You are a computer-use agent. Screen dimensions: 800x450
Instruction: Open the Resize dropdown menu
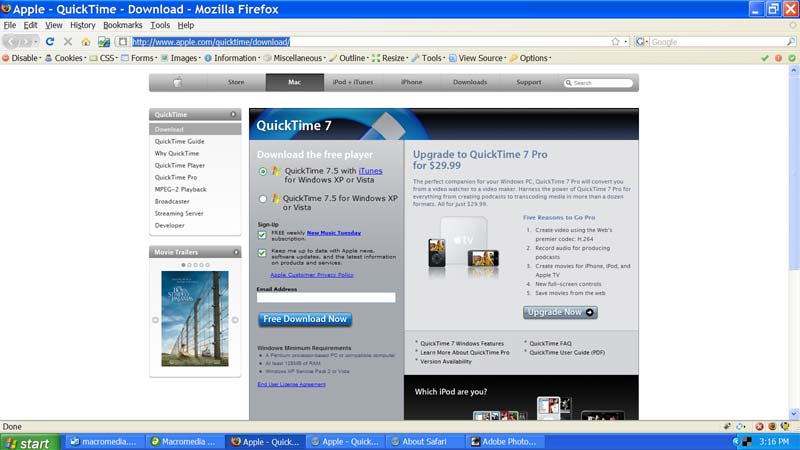[x=390, y=58]
